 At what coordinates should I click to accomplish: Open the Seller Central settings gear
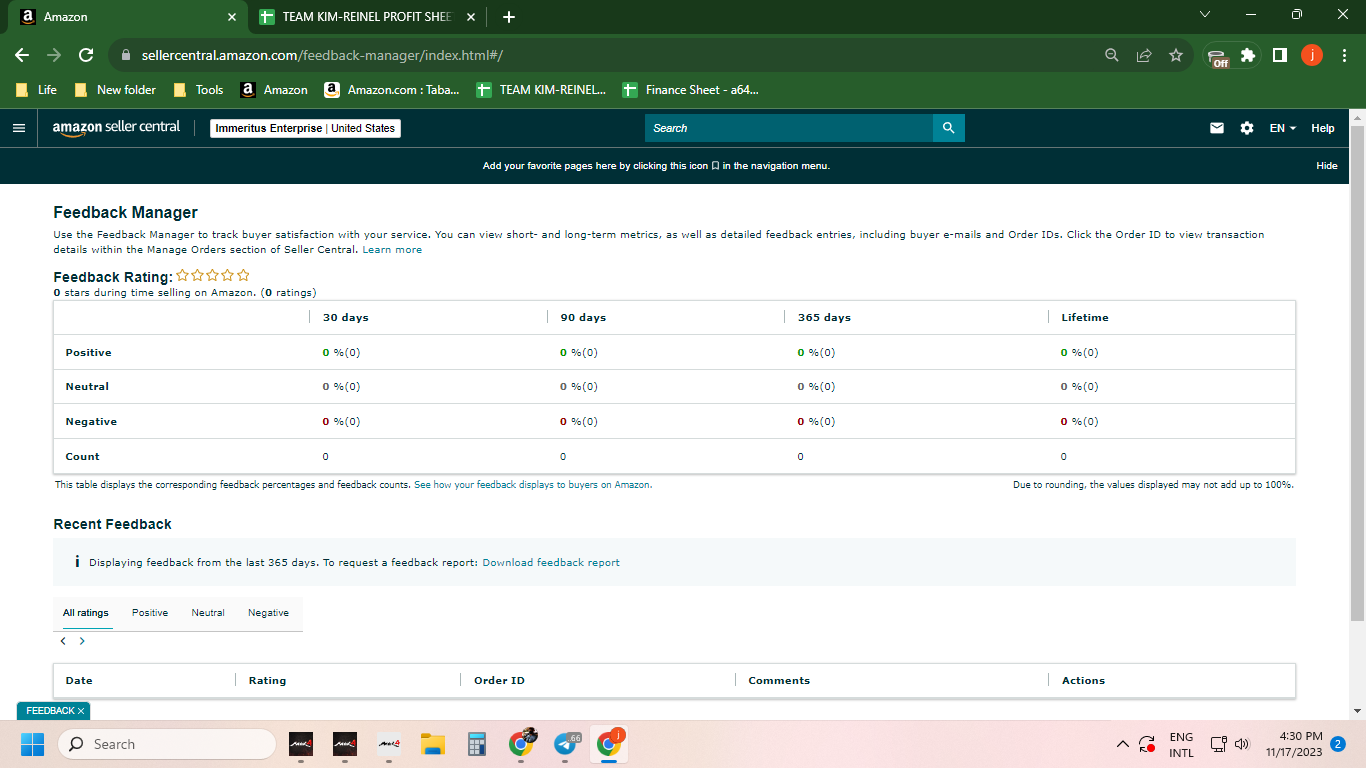click(1247, 128)
